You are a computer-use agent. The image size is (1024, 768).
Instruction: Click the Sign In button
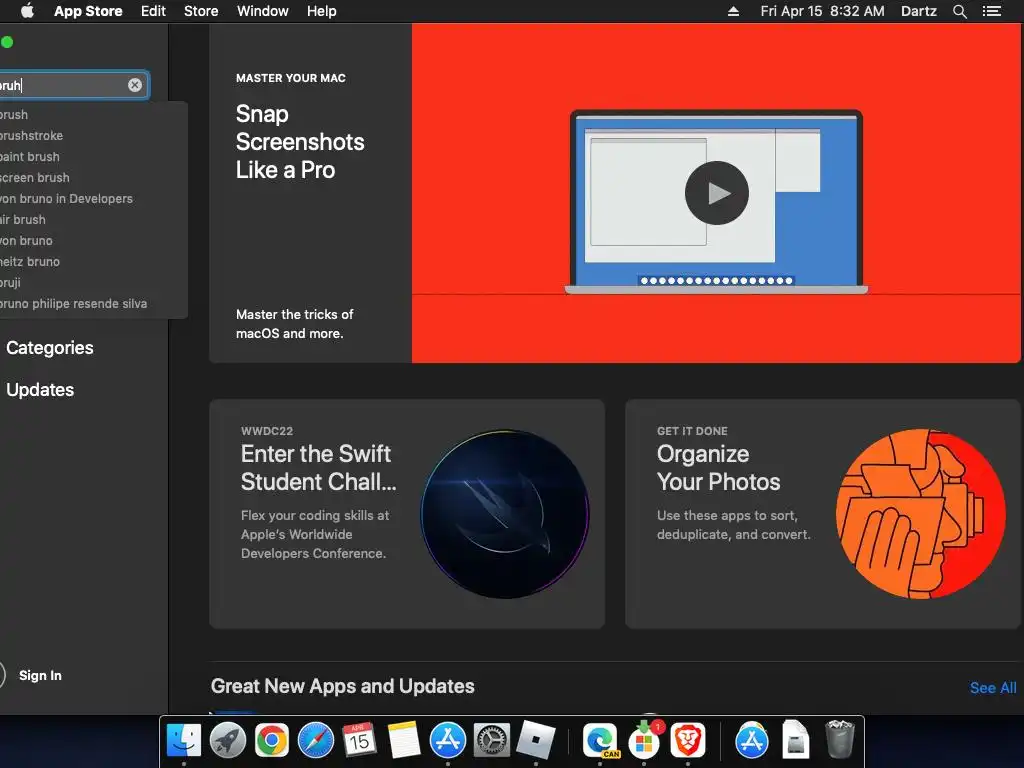click(40, 675)
